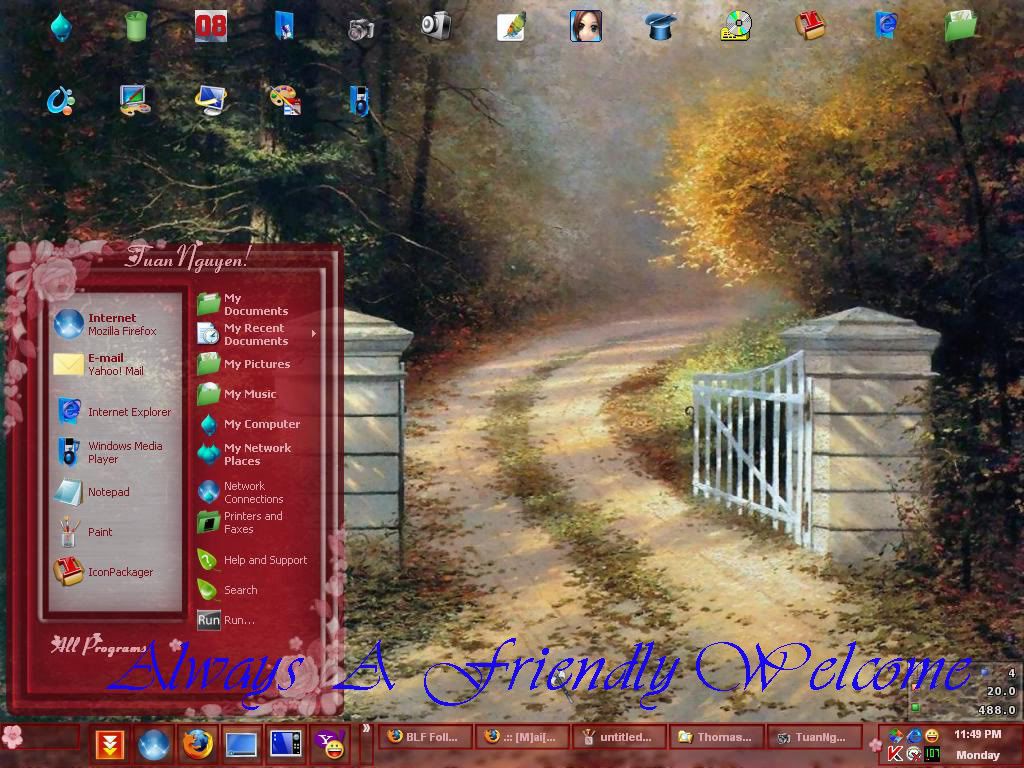The width and height of the screenshot is (1024, 768).
Task: Expand the My Recent Documents submenu arrow
Action: [x=313, y=334]
